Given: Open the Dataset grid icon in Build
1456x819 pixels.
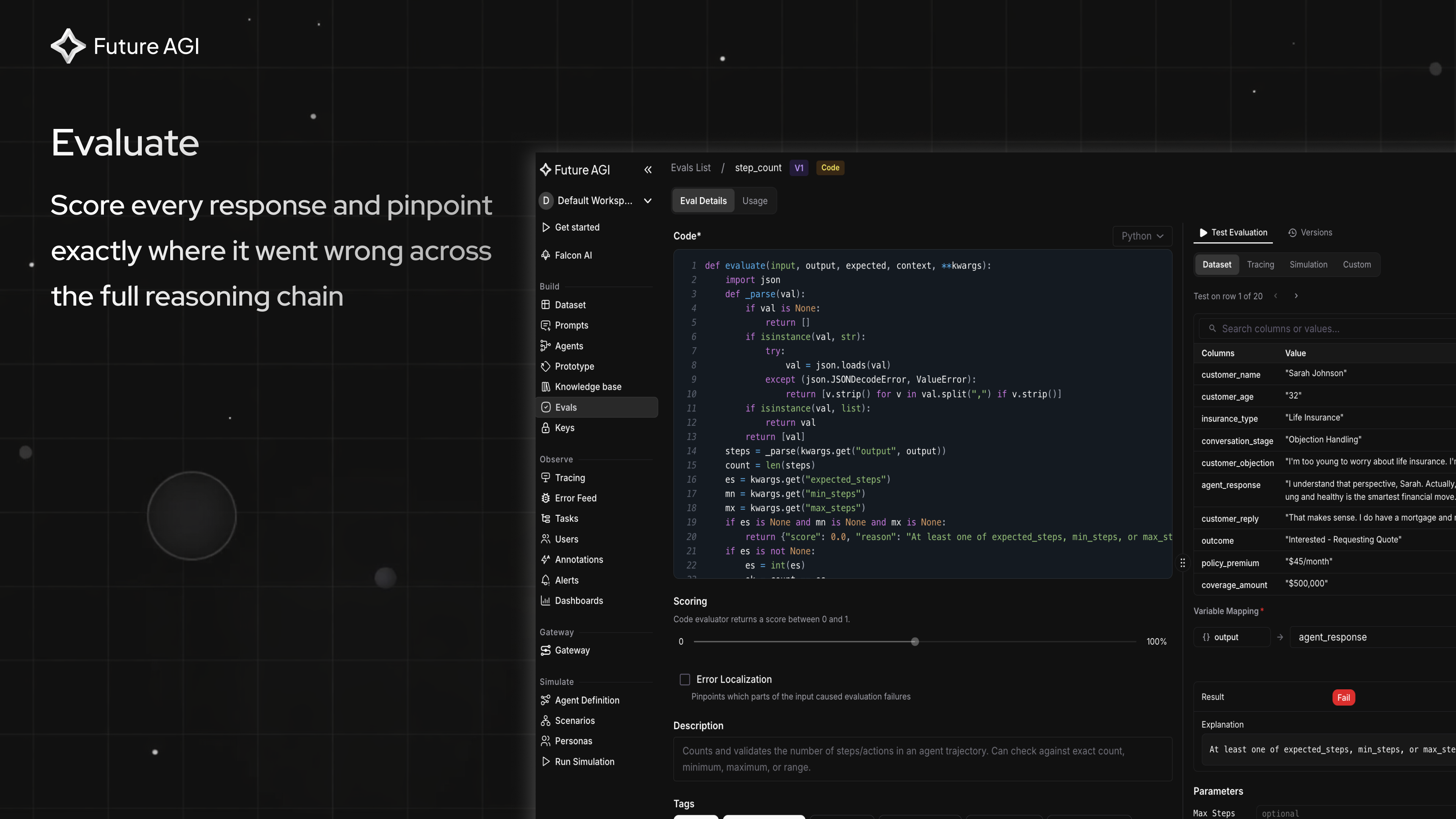Looking at the screenshot, I should pyautogui.click(x=546, y=304).
